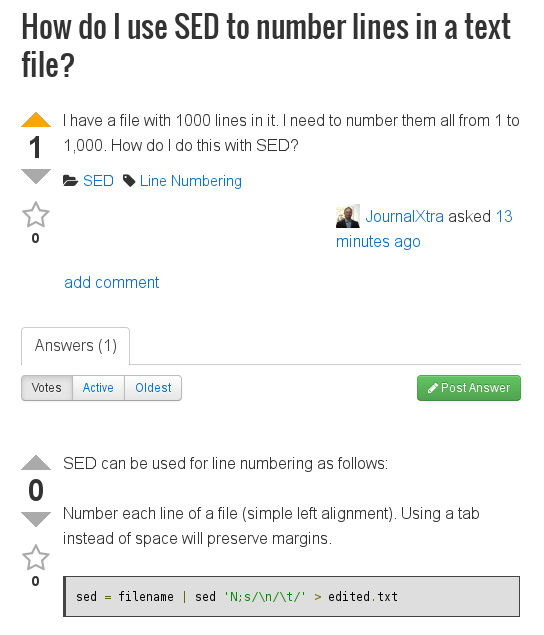Open JournalXtra's profile link

click(x=404, y=216)
